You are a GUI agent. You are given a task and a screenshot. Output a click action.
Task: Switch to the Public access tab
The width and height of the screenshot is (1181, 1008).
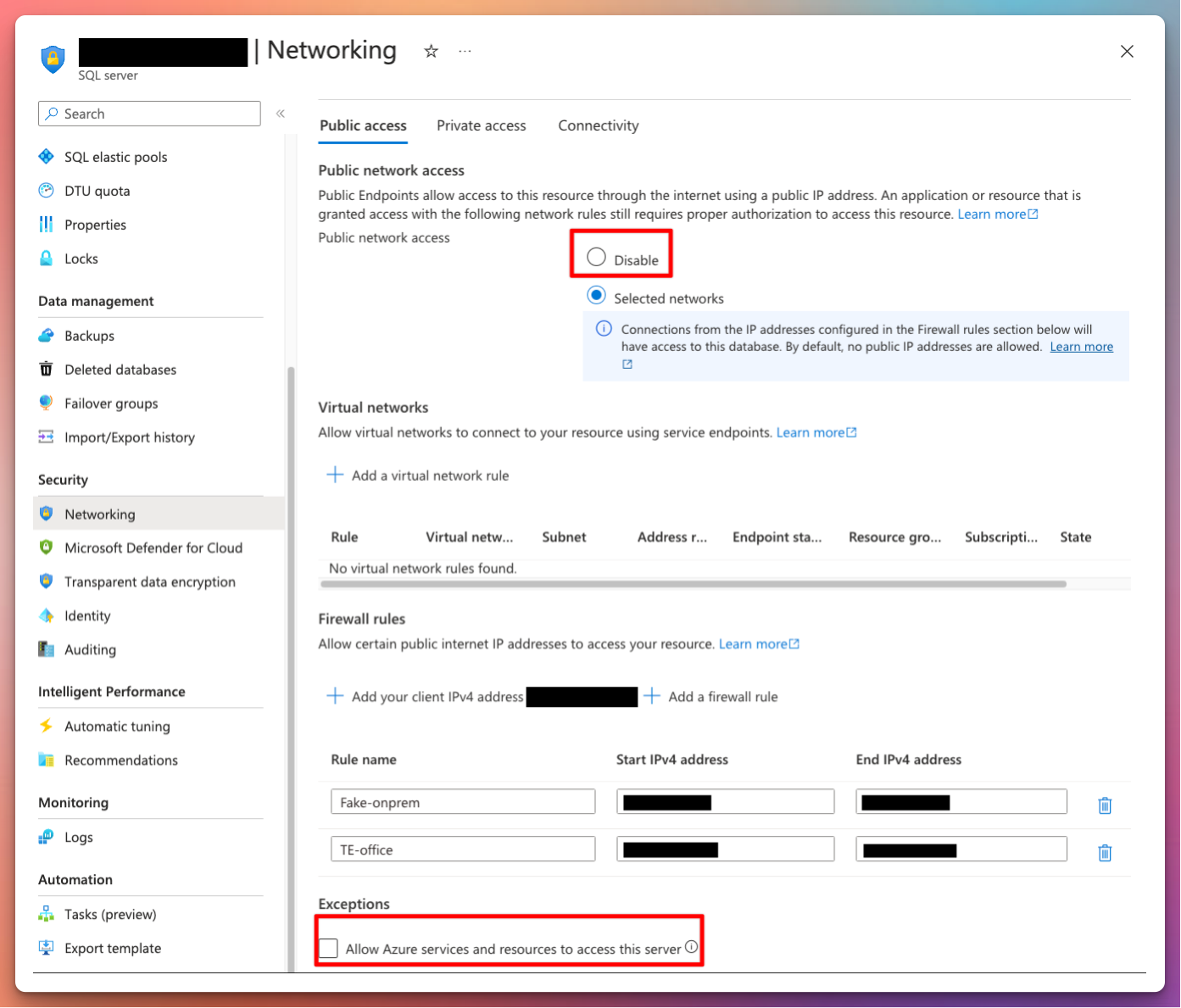[x=363, y=125]
